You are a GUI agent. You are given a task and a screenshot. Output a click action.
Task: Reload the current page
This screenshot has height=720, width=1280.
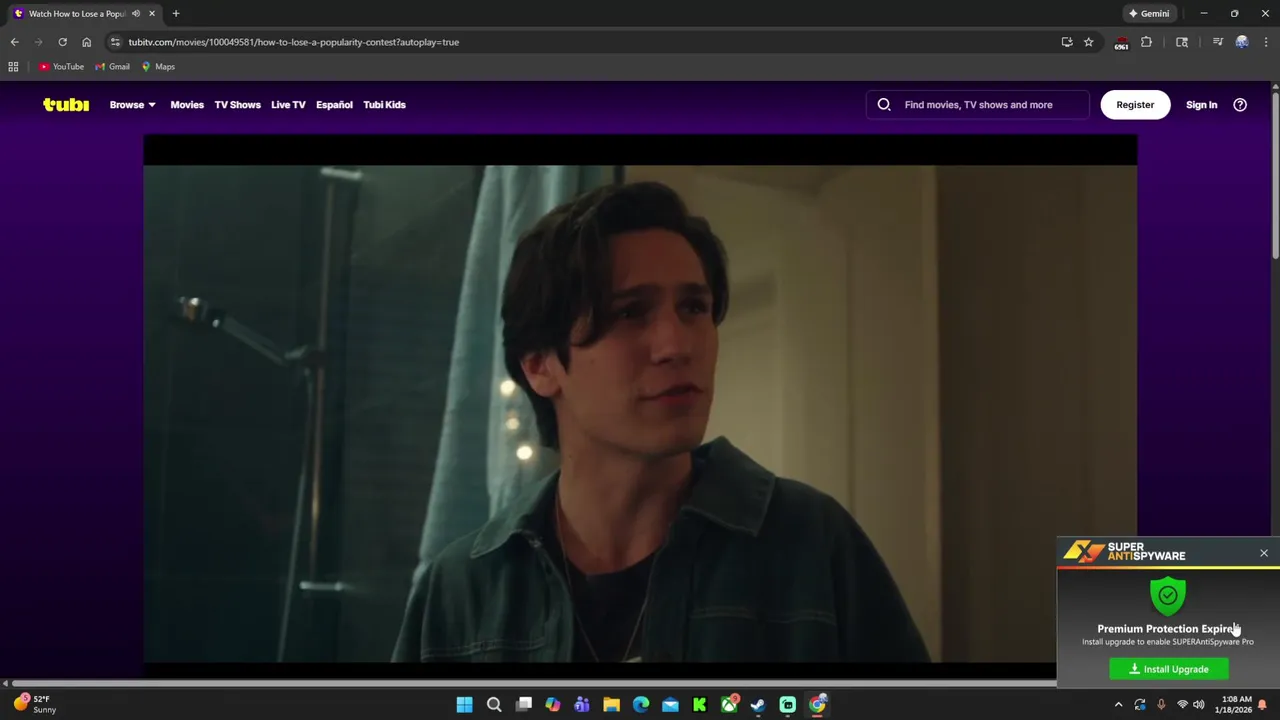coord(62,42)
